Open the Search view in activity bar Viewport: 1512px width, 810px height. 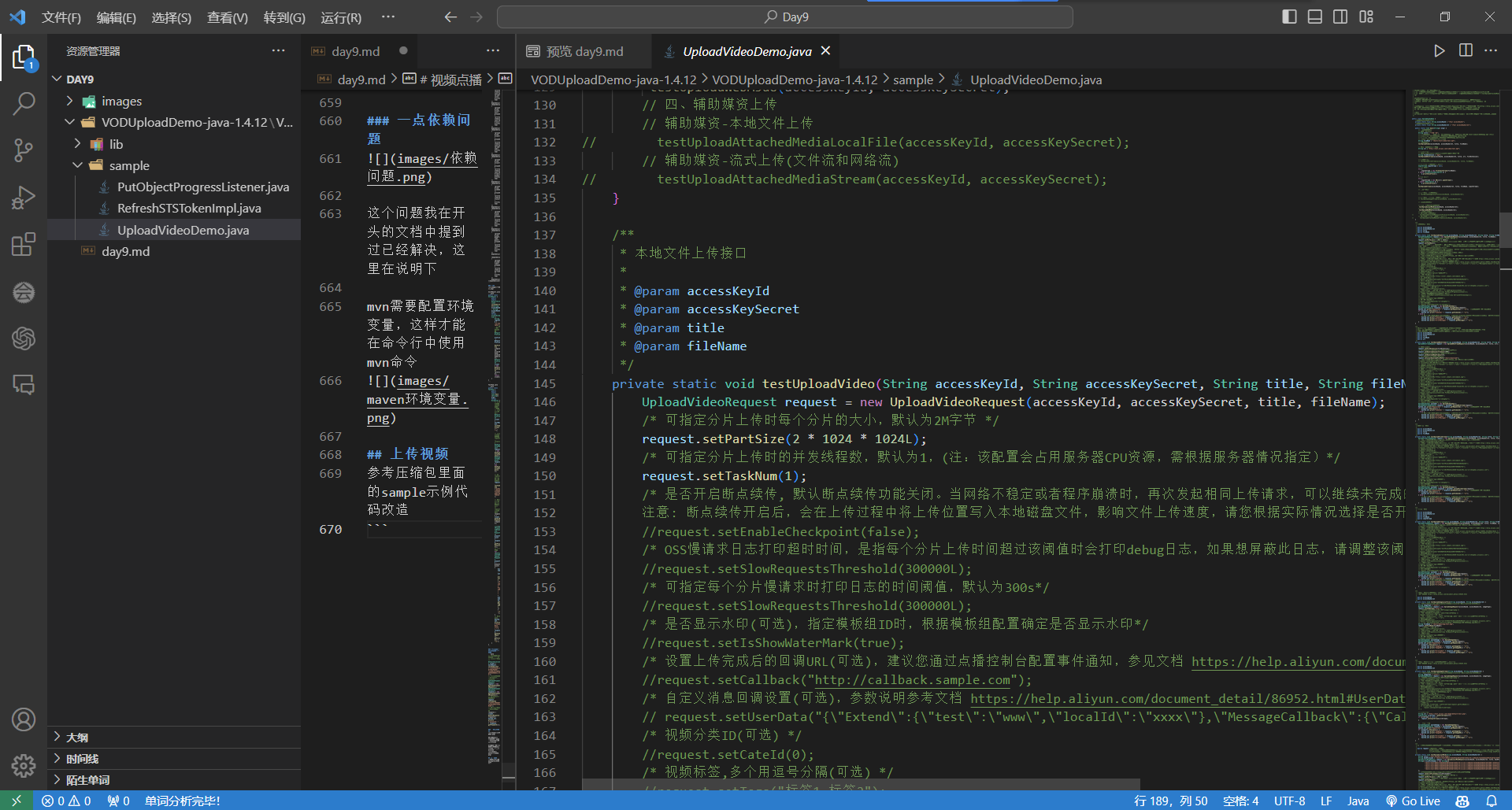coord(24,103)
